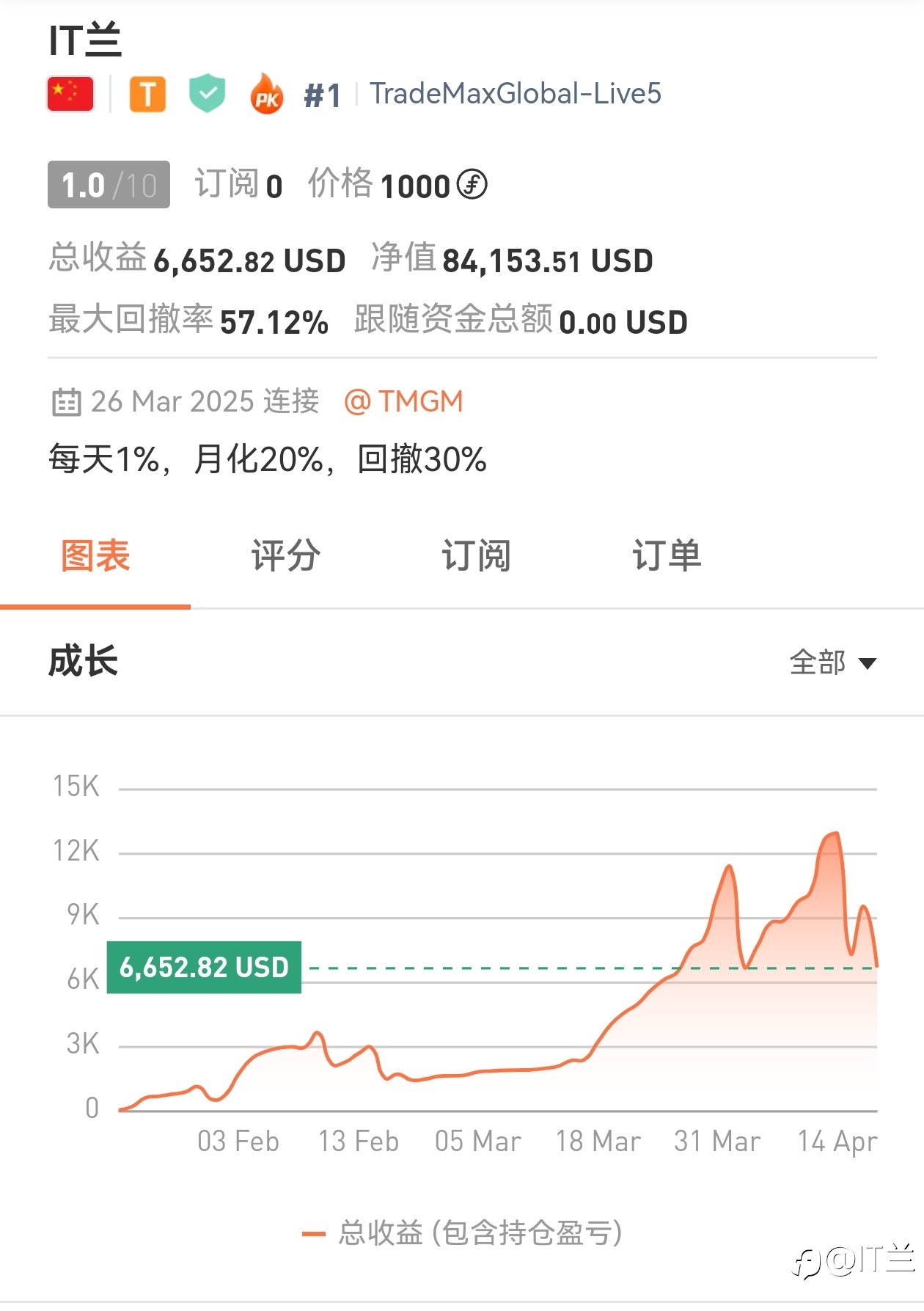Tap the #1 ranking label
This screenshot has height=1311, width=924.
pos(323,95)
